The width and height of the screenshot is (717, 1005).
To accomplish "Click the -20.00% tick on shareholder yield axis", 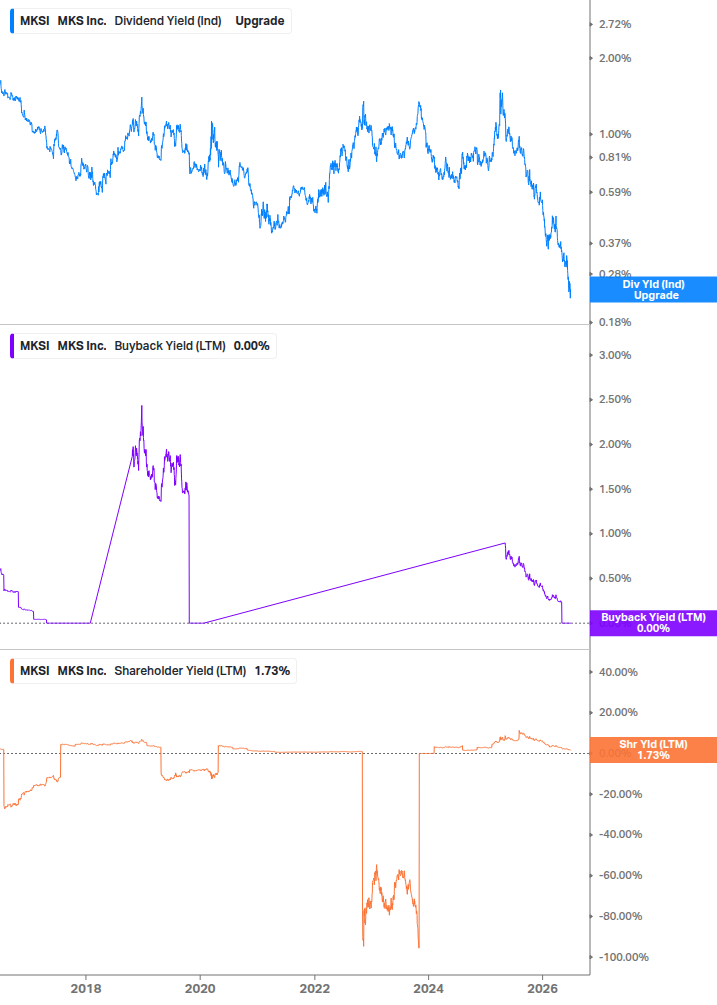I will [620, 794].
